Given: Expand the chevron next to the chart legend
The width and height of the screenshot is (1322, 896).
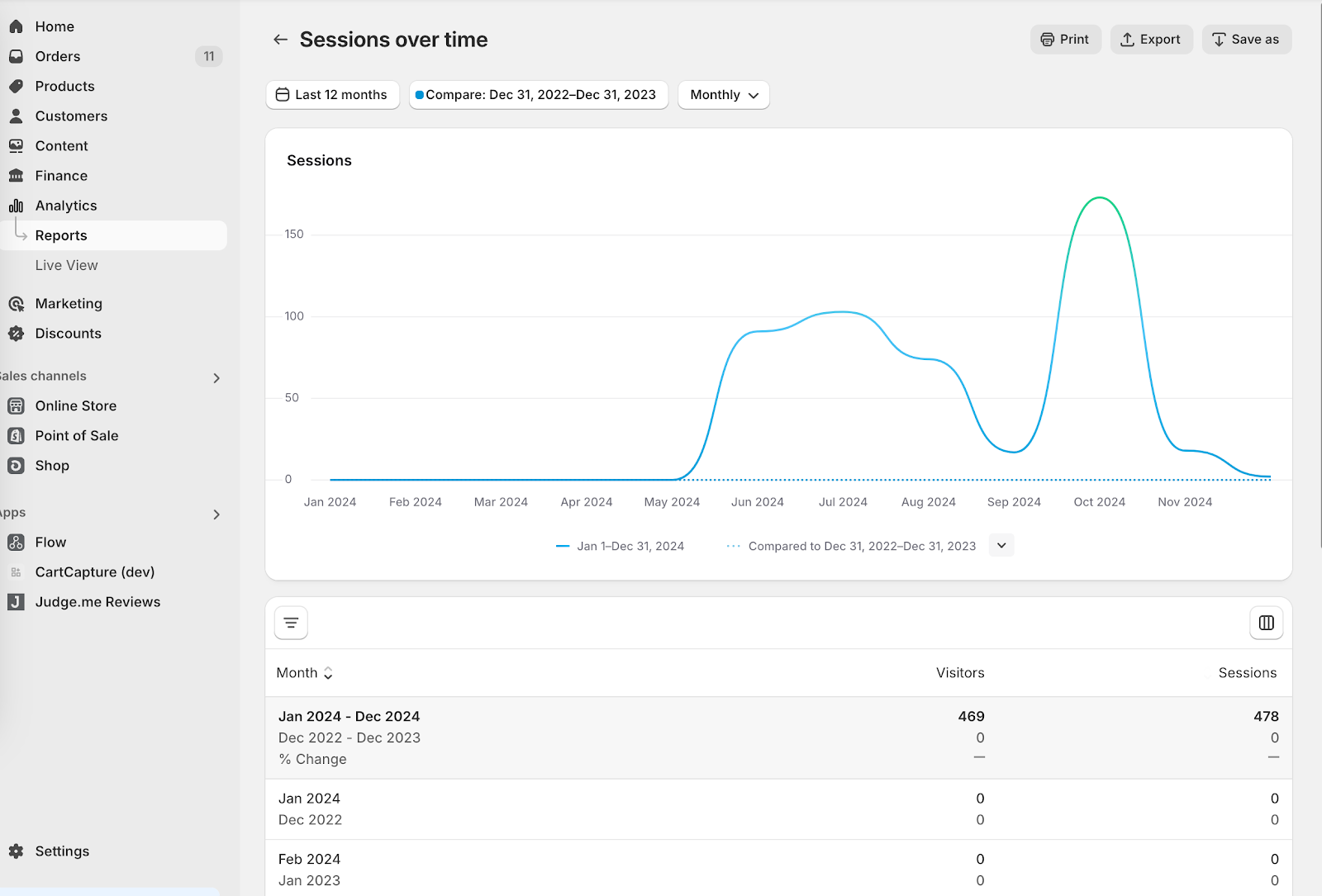Looking at the screenshot, I should [1001, 545].
